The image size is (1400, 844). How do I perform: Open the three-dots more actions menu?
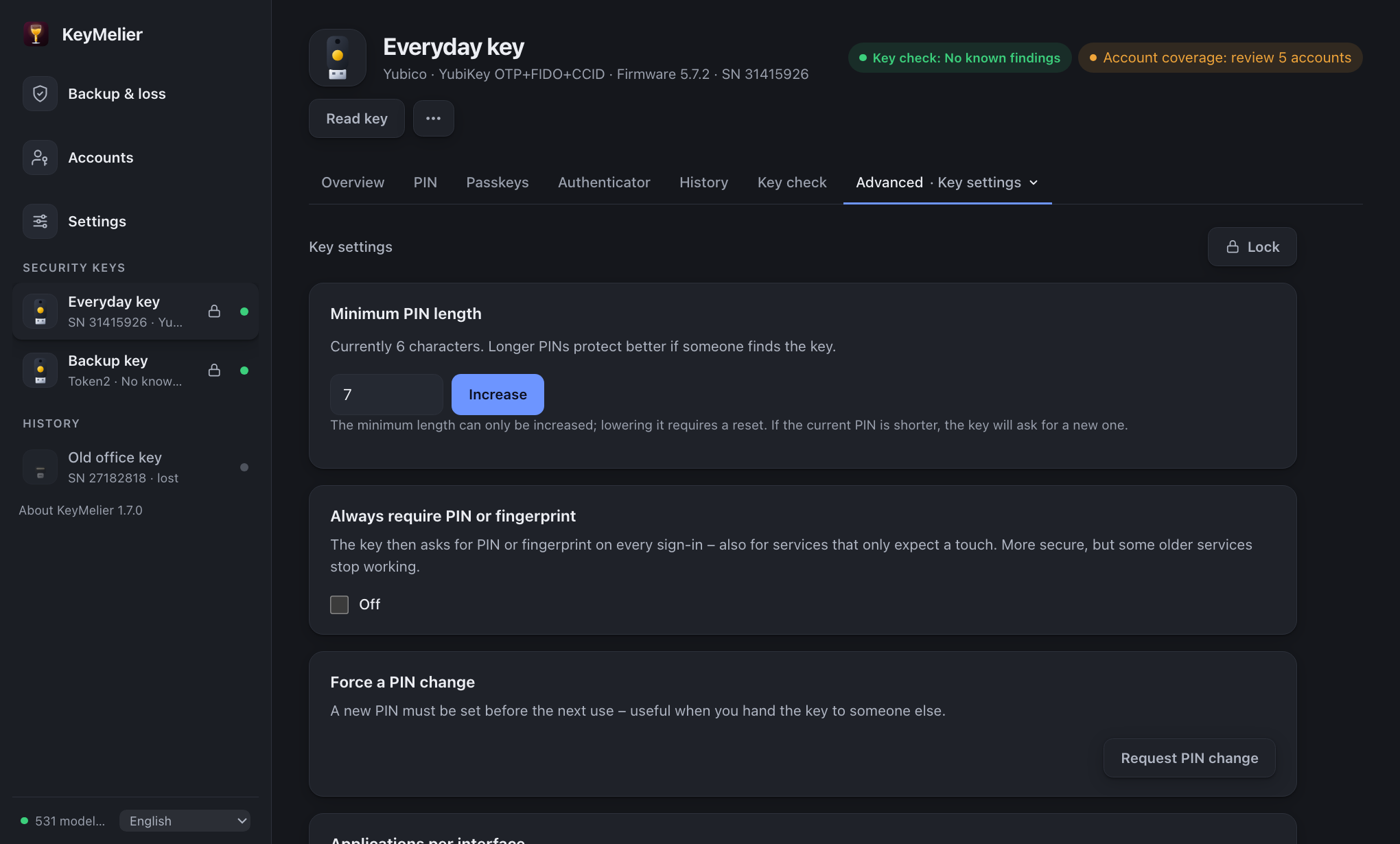coord(433,119)
